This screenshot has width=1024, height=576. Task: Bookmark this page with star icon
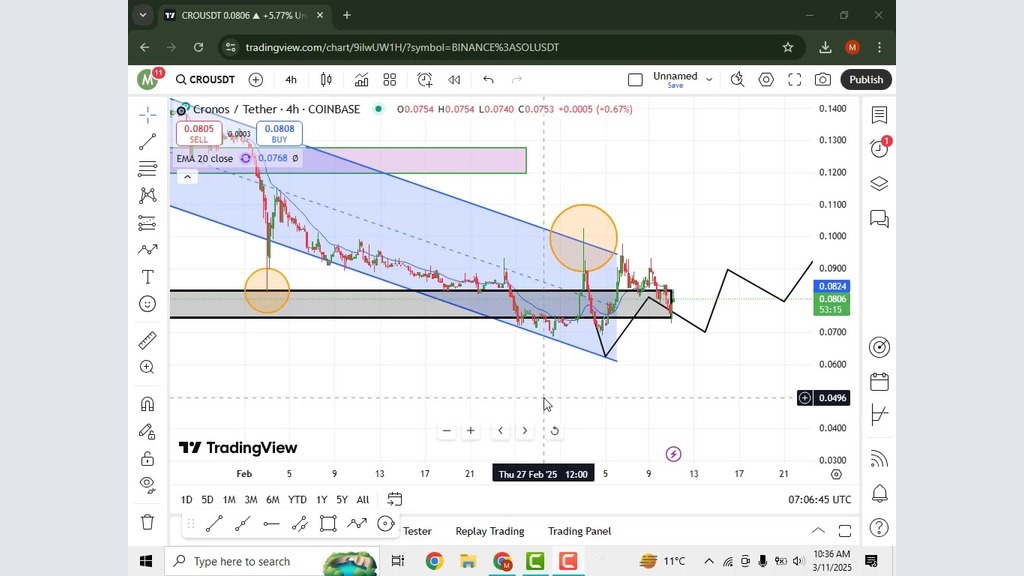click(788, 47)
